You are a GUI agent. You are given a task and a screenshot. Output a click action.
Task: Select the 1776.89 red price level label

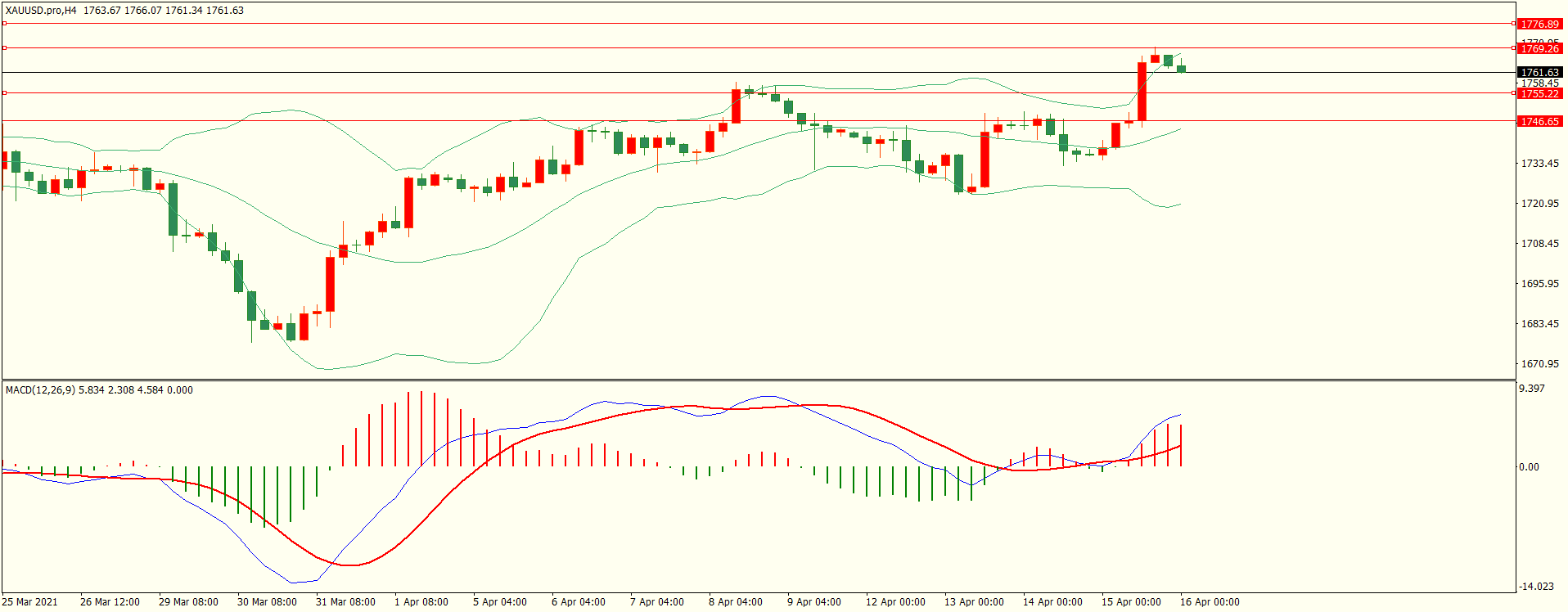[x=1539, y=25]
